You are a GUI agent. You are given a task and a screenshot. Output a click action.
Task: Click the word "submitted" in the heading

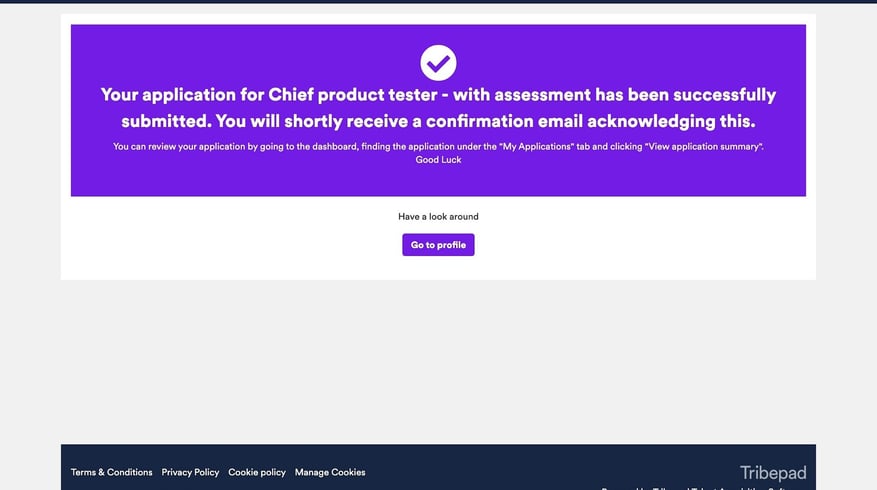[x=166, y=121]
